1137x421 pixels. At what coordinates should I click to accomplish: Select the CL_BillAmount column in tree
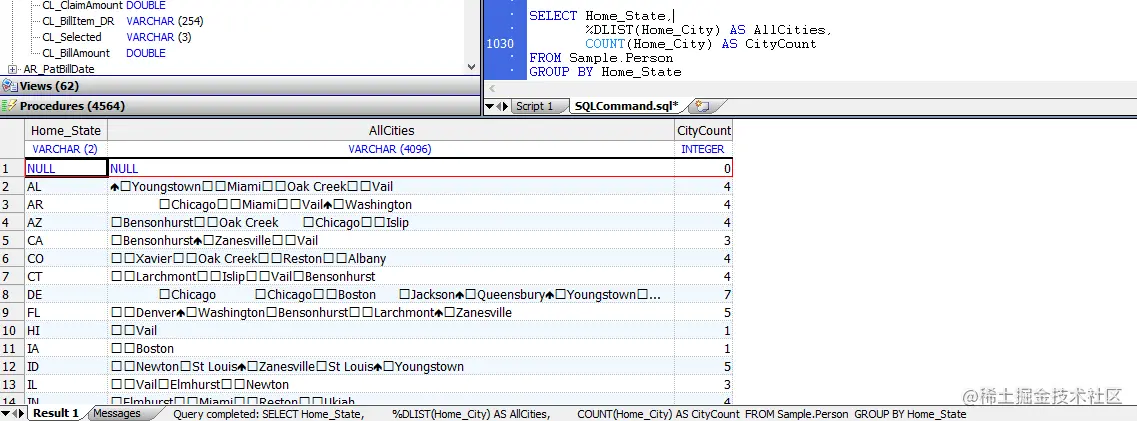tap(104, 53)
